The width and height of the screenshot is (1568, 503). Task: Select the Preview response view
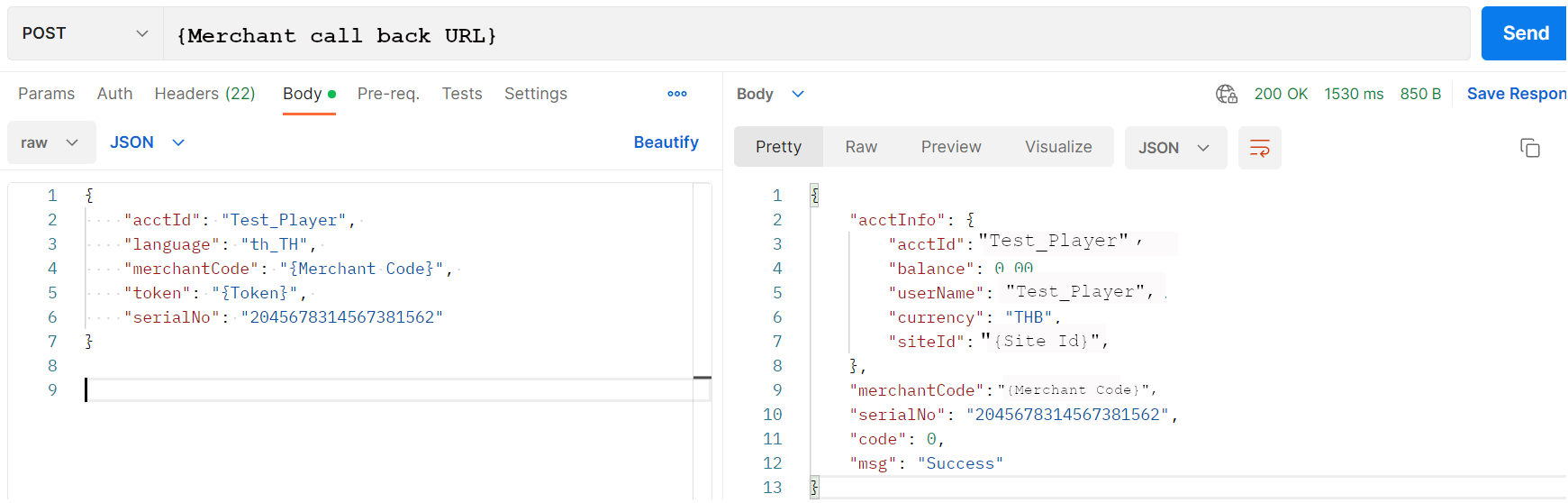pos(950,147)
